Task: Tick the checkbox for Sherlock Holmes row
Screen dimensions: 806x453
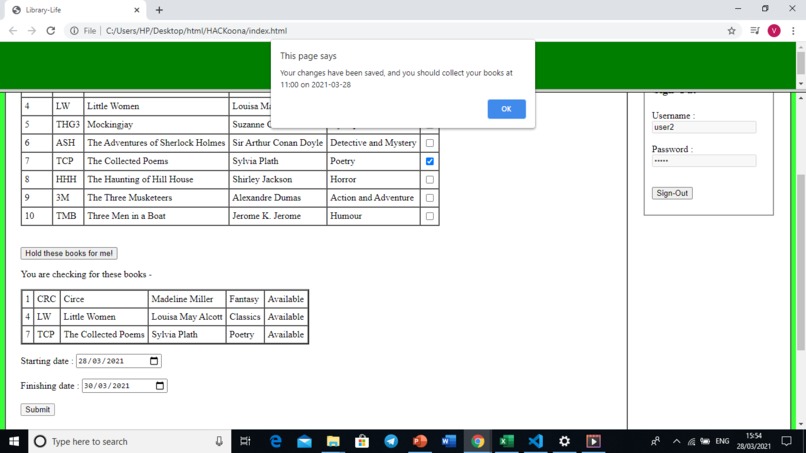Action: pos(430,143)
